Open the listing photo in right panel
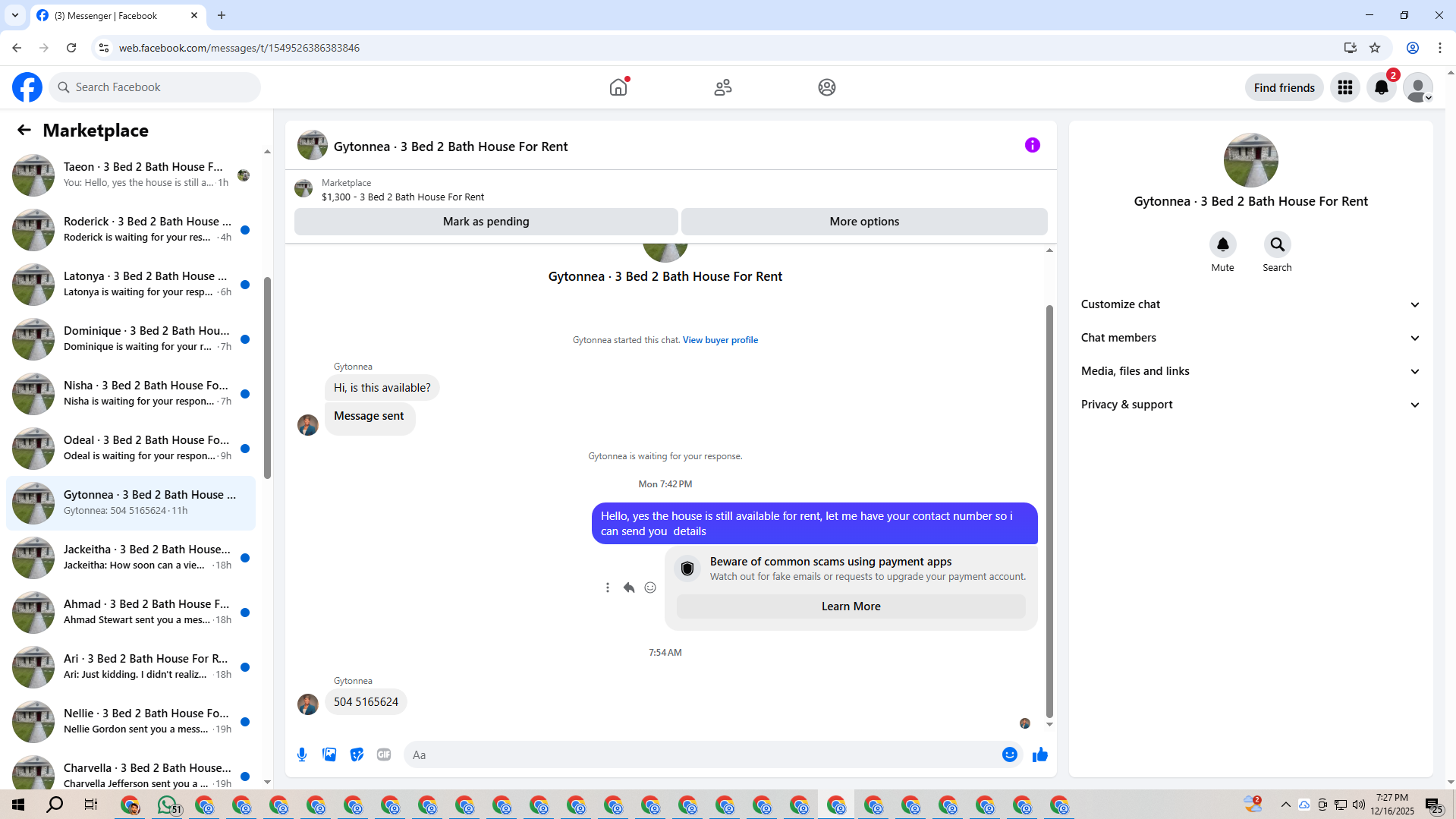 coord(1250,160)
